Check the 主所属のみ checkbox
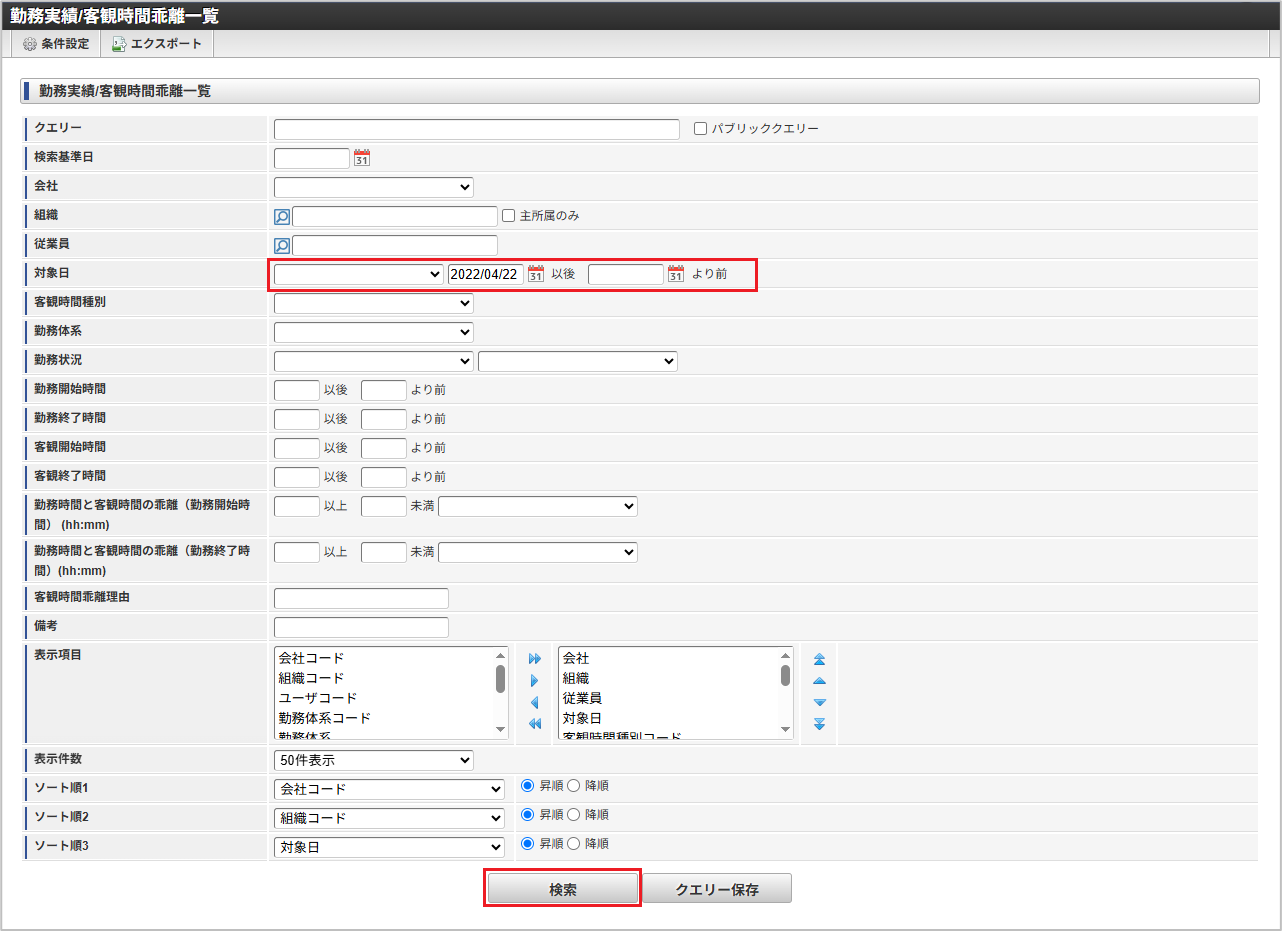The image size is (1282, 931). coord(509,216)
